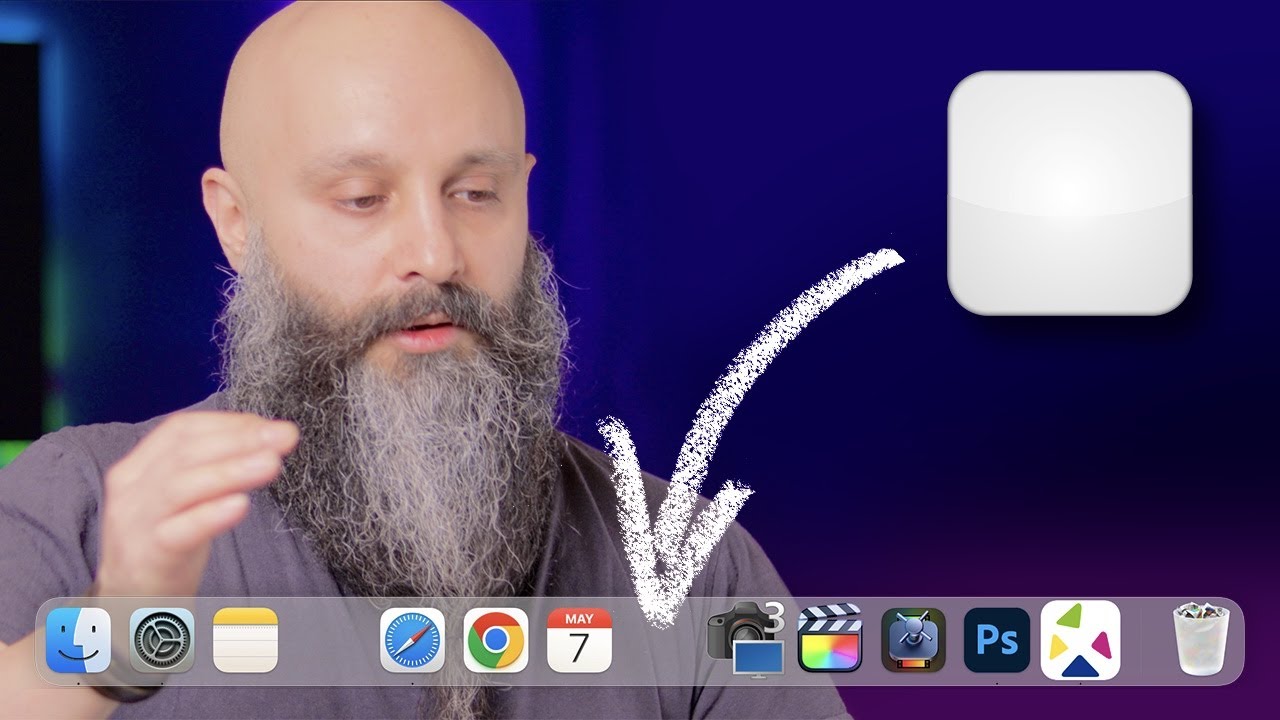
Task: Open Finder from the Dock
Action: [78, 640]
